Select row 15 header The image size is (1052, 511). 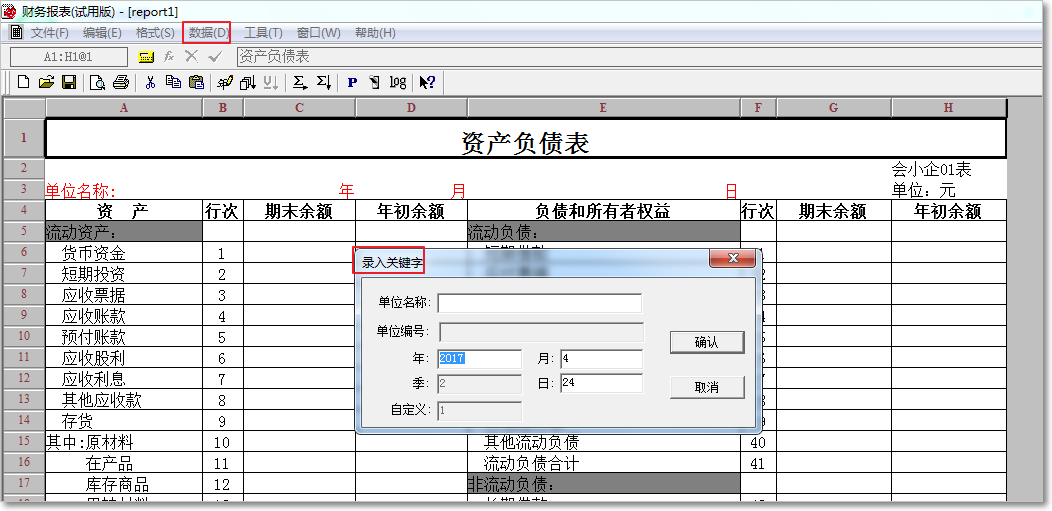tap(24, 441)
